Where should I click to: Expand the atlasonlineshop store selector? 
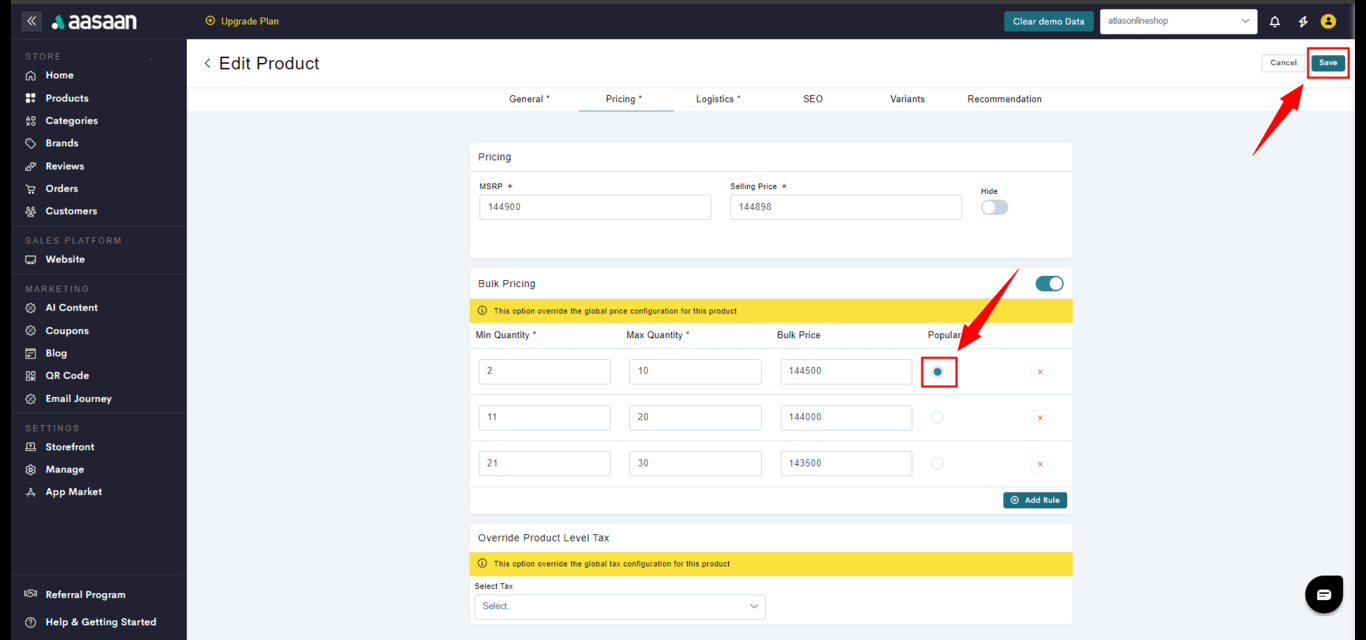(x=1178, y=21)
